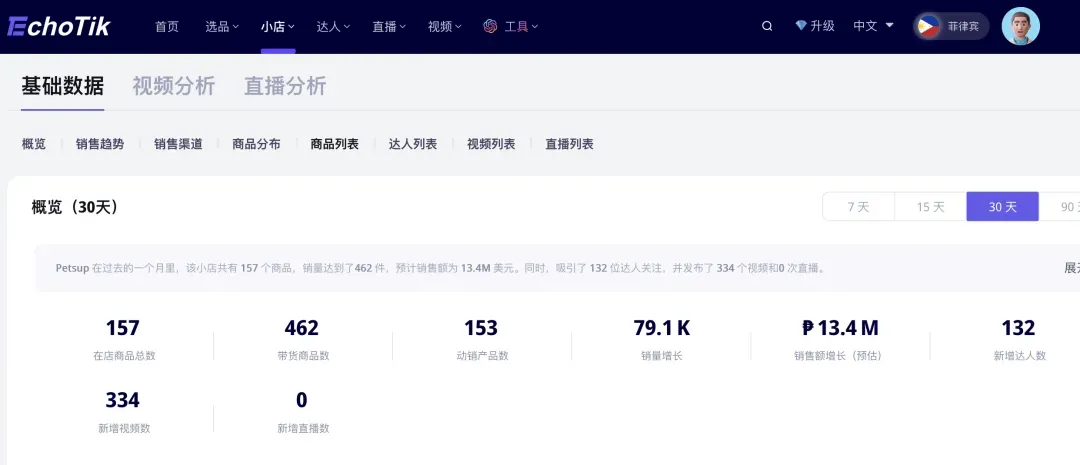Open the 视频 navigation menu
This screenshot has height=465, width=1080.
(x=445, y=26)
